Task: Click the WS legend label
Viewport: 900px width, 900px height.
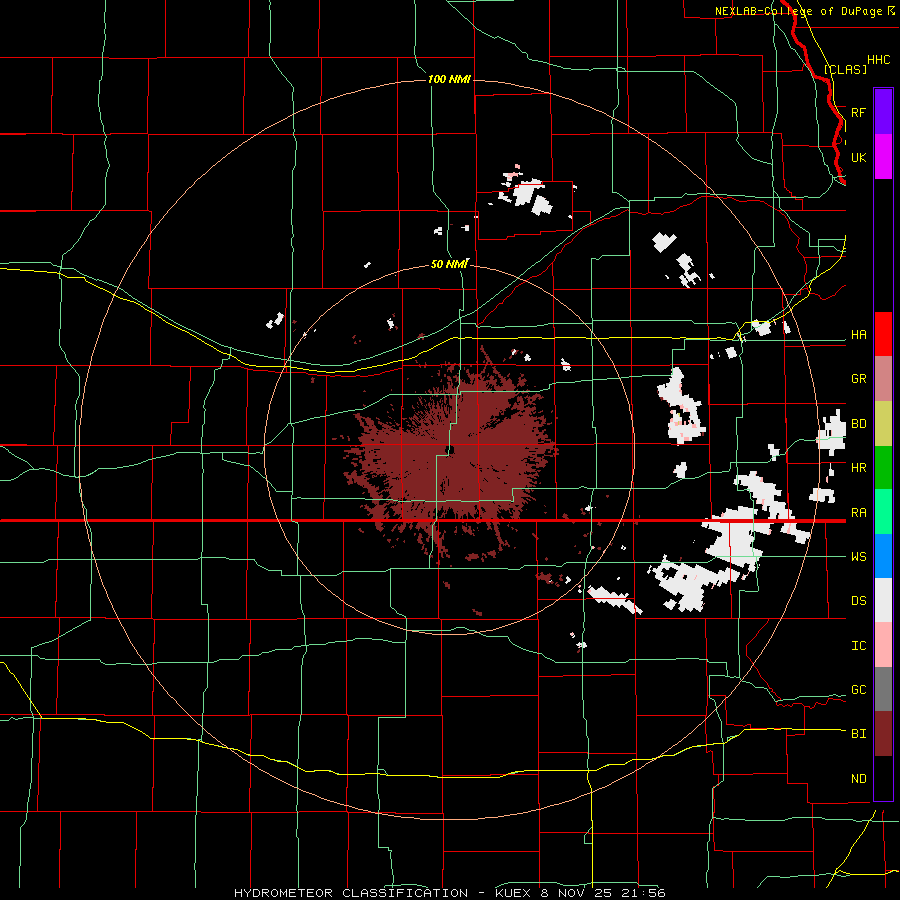Action: 858,557
